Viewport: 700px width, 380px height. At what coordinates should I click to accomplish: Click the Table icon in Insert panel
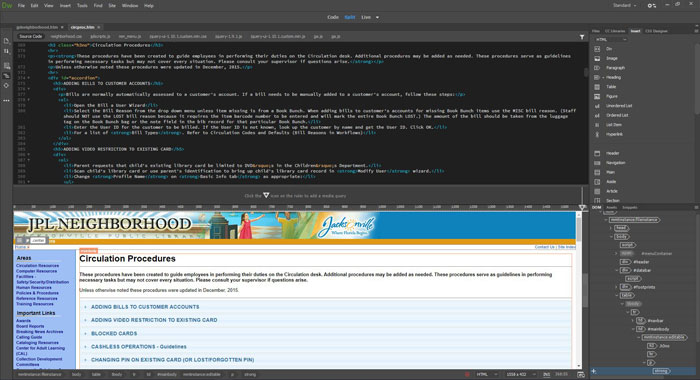pos(597,87)
